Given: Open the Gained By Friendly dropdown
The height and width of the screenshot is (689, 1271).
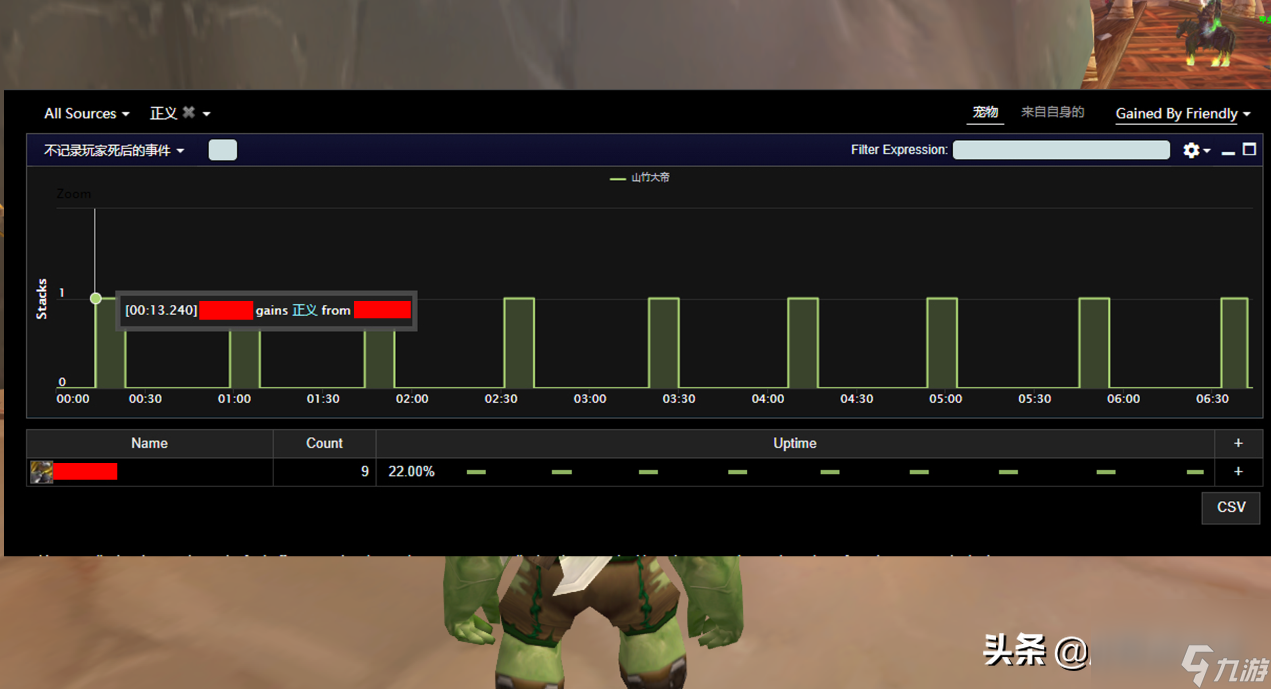Looking at the screenshot, I should coord(1183,114).
